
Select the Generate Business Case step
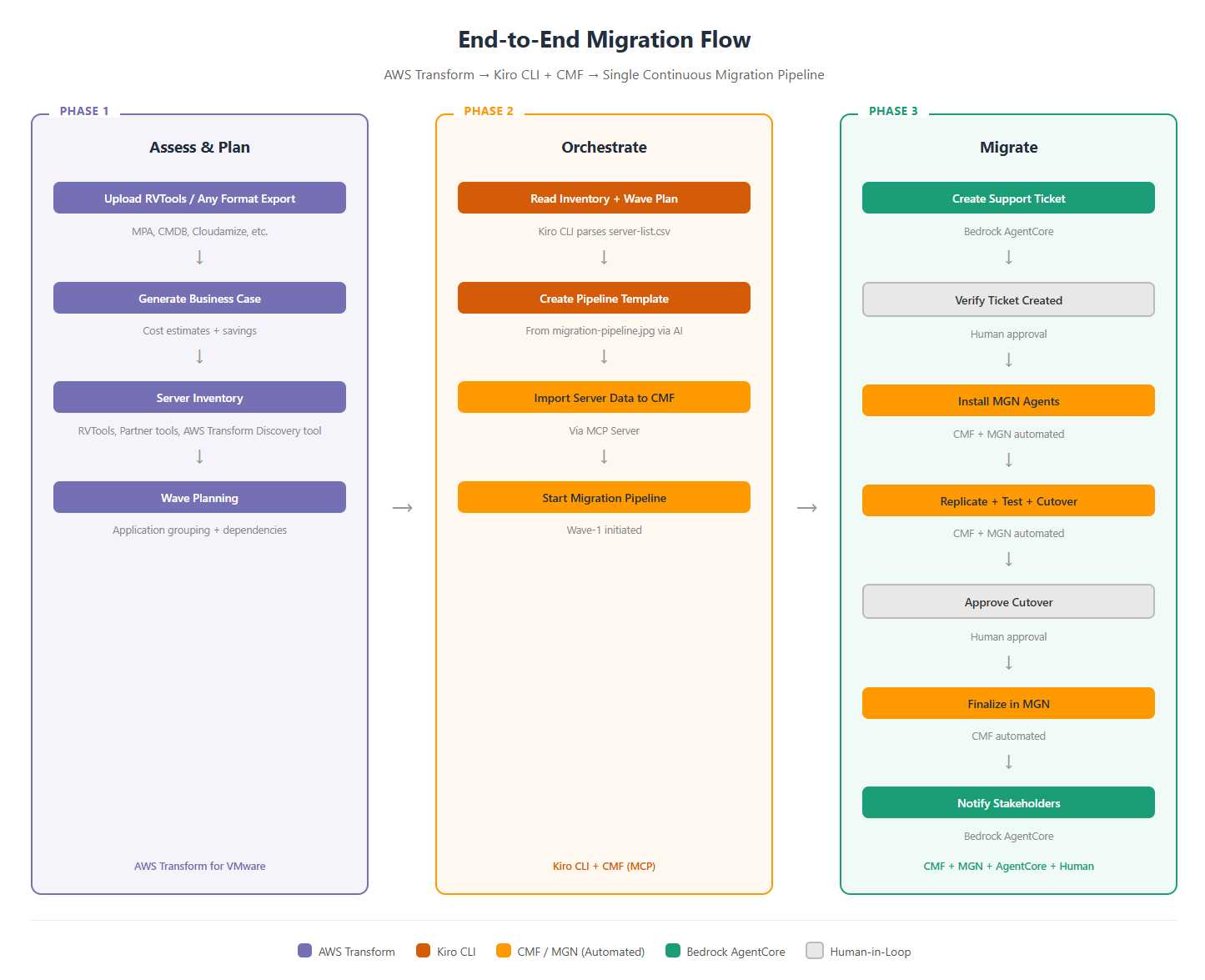199,298
